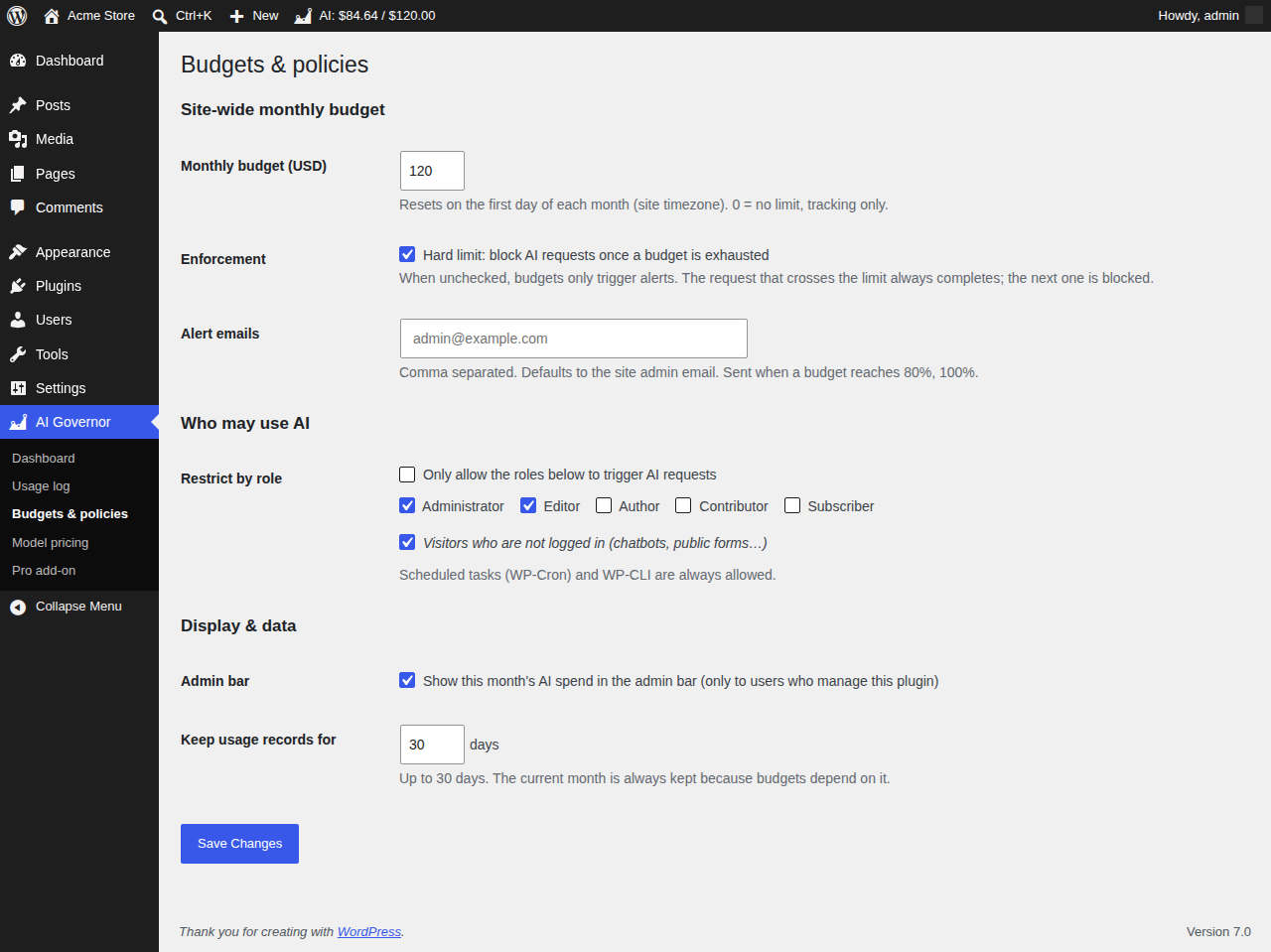Open the Comments menu item
Screen dimensions: 1271x952
point(79,207)
